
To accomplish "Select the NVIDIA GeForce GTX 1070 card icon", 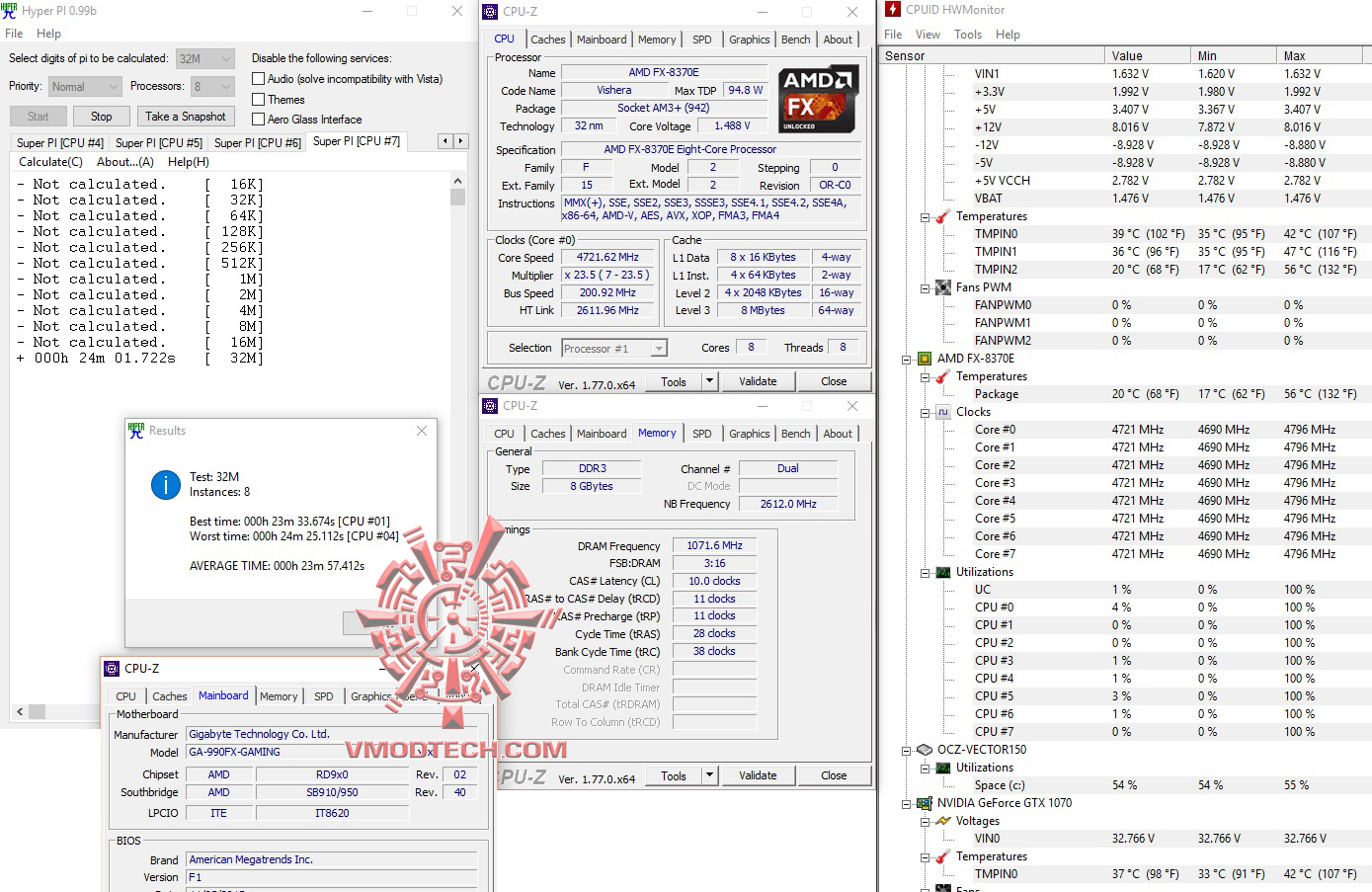I will 925,803.
